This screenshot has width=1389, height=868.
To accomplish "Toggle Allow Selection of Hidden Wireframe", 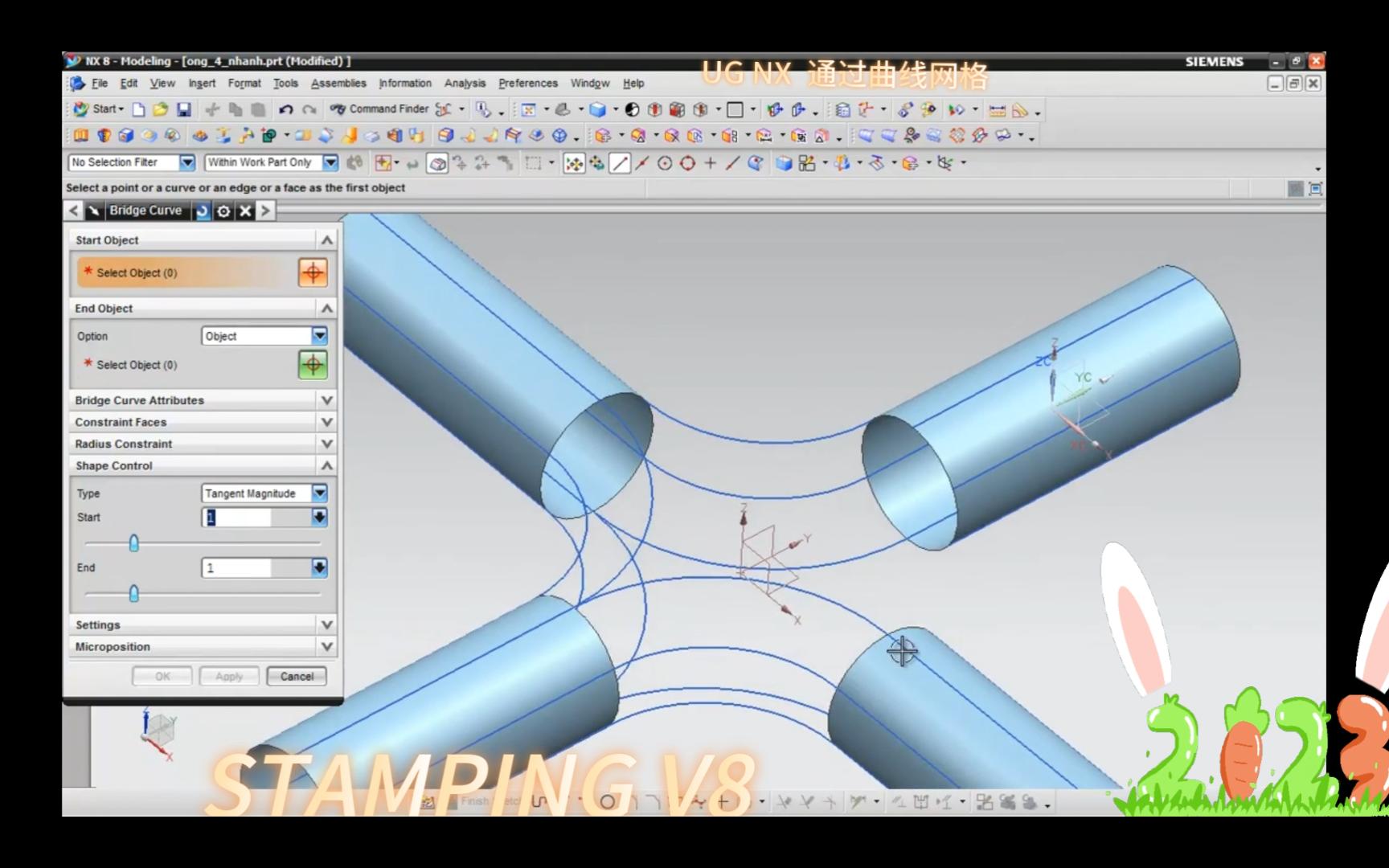I will point(437,163).
